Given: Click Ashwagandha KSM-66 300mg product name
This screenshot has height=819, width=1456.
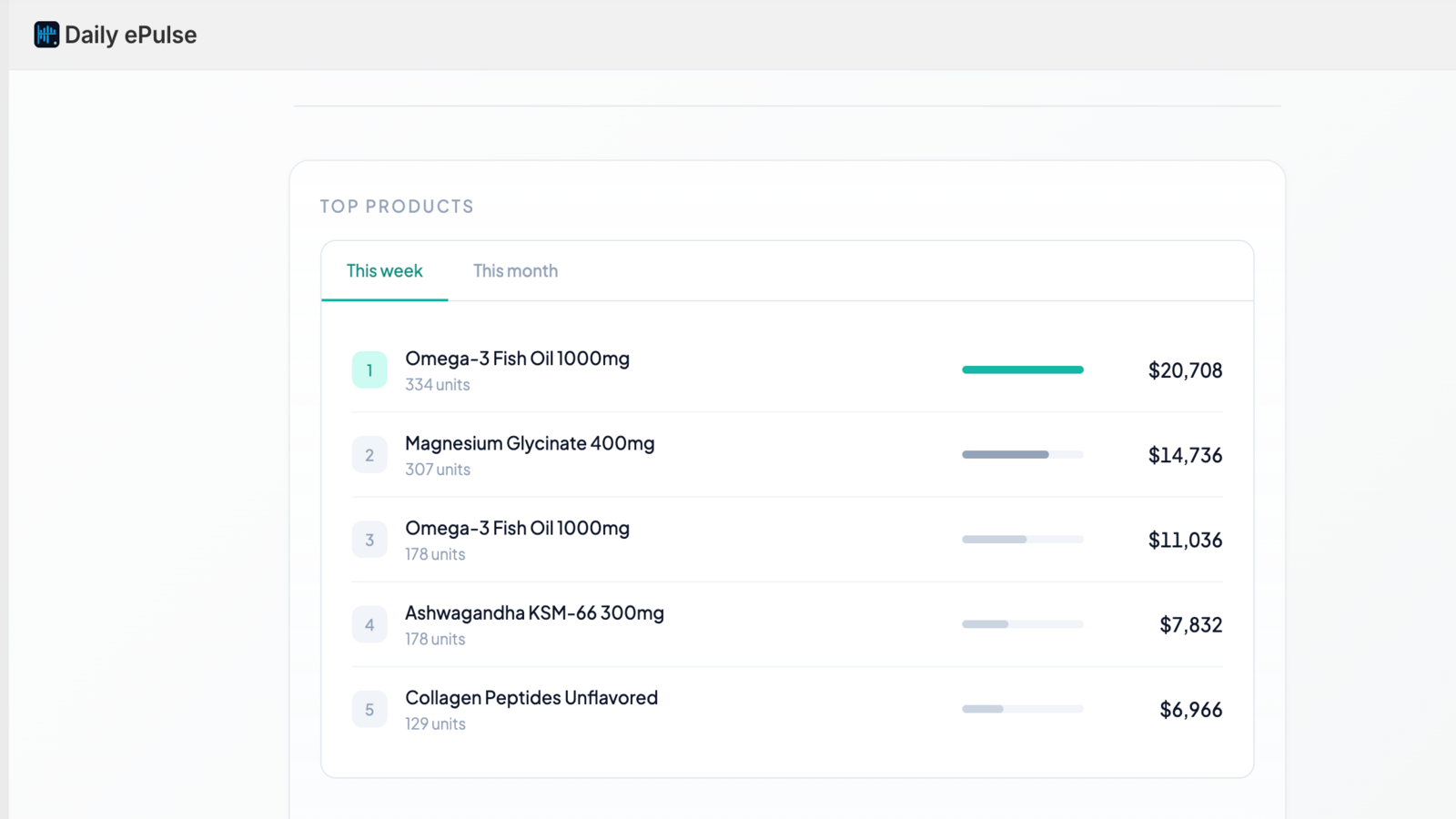Looking at the screenshot, I should (534, 612).
